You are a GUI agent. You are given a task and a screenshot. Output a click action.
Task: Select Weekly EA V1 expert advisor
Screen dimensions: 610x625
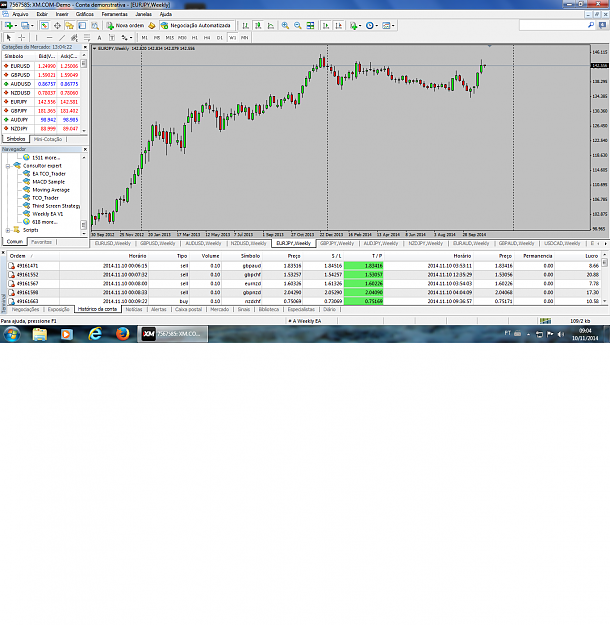[47, 214]
